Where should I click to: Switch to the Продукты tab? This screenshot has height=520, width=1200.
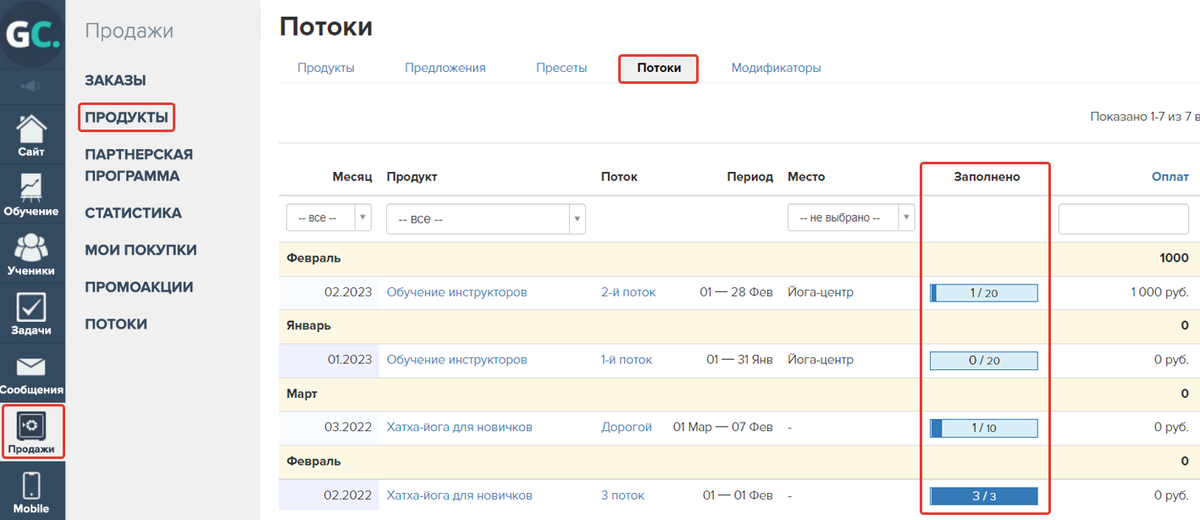coord(326,68)
